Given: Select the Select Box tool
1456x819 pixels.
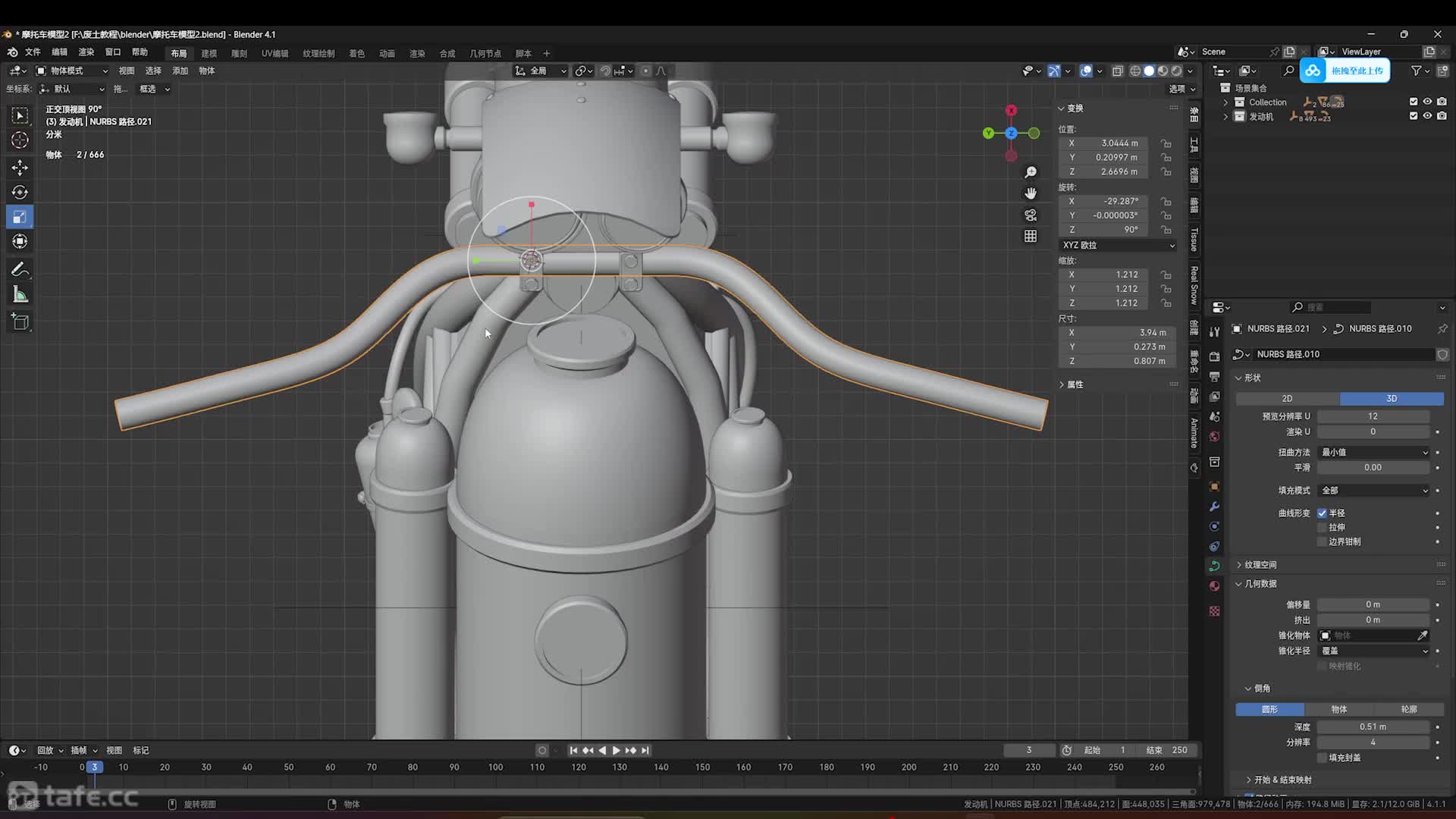Looking at the screenshot, I should click(x=20, y=115).
